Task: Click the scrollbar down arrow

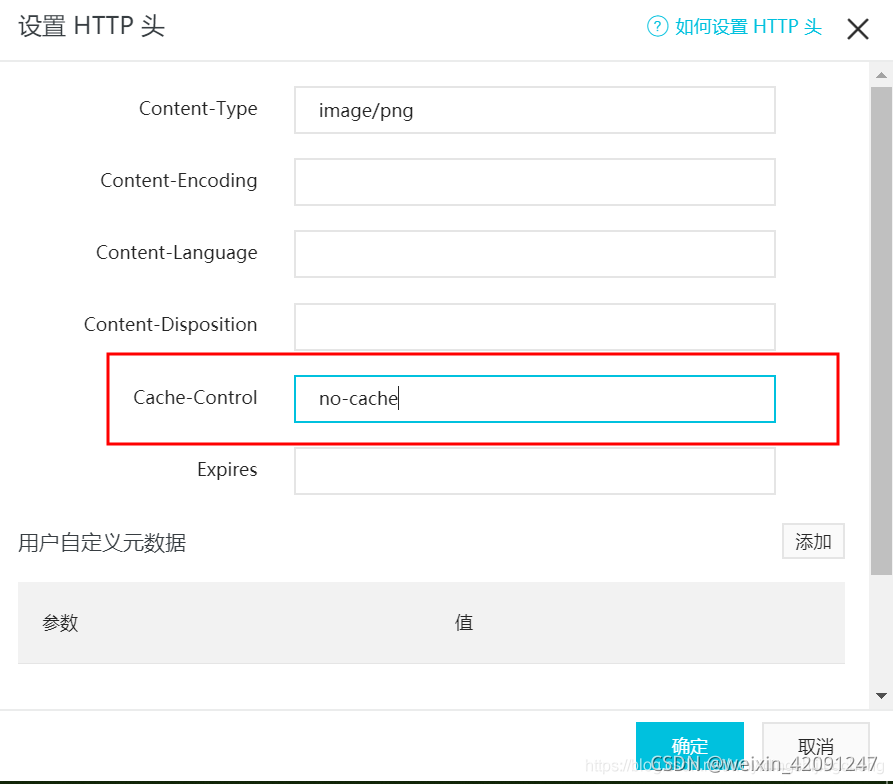Action: tap(881, 696)
